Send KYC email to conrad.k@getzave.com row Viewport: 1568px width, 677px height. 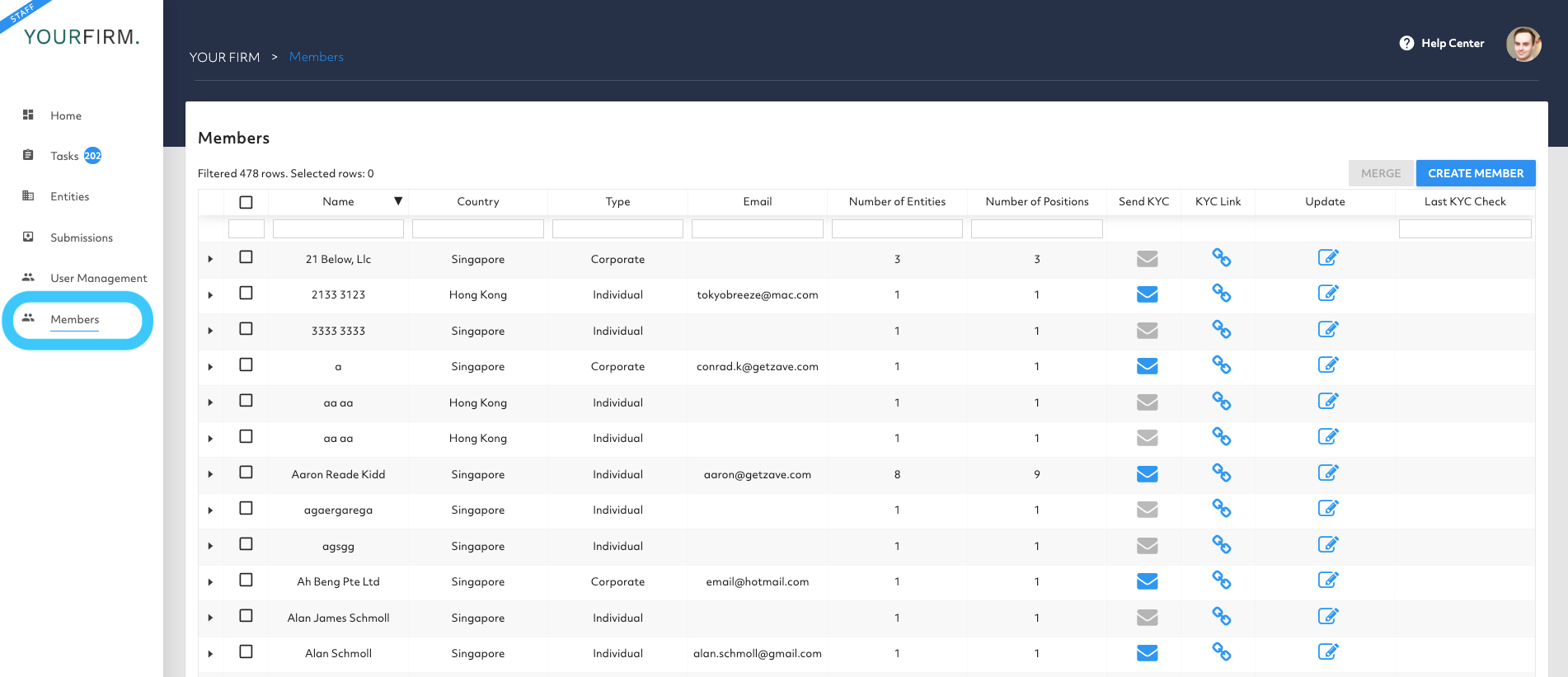1147,366
